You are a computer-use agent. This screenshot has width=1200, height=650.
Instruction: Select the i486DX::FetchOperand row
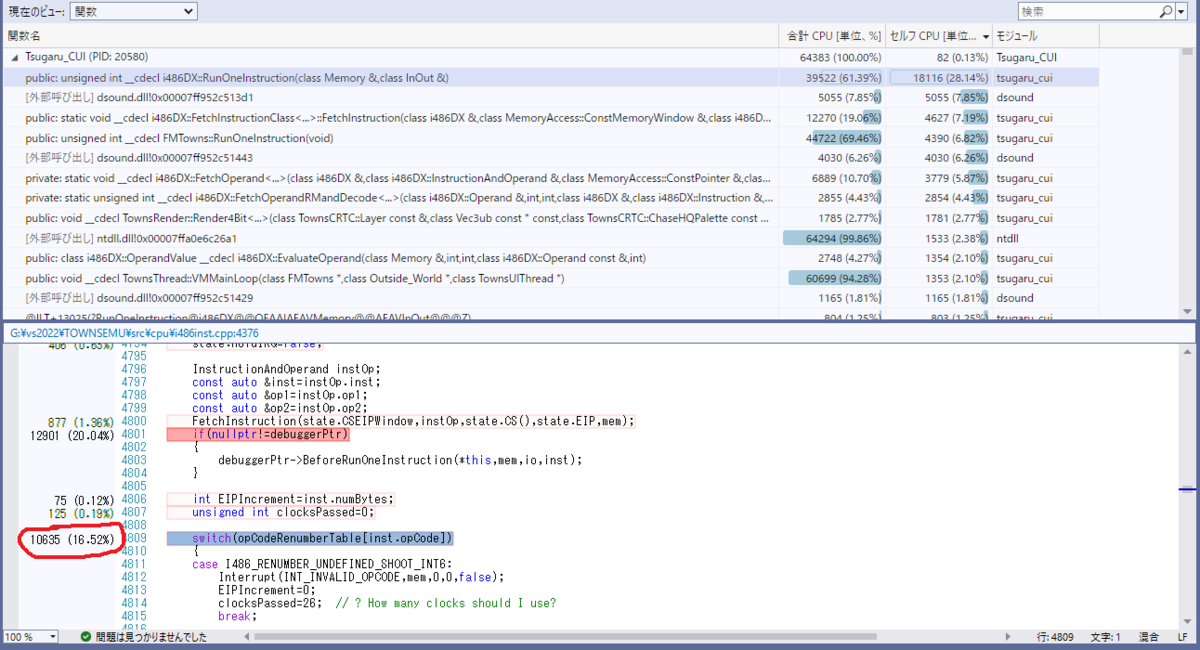551,178
